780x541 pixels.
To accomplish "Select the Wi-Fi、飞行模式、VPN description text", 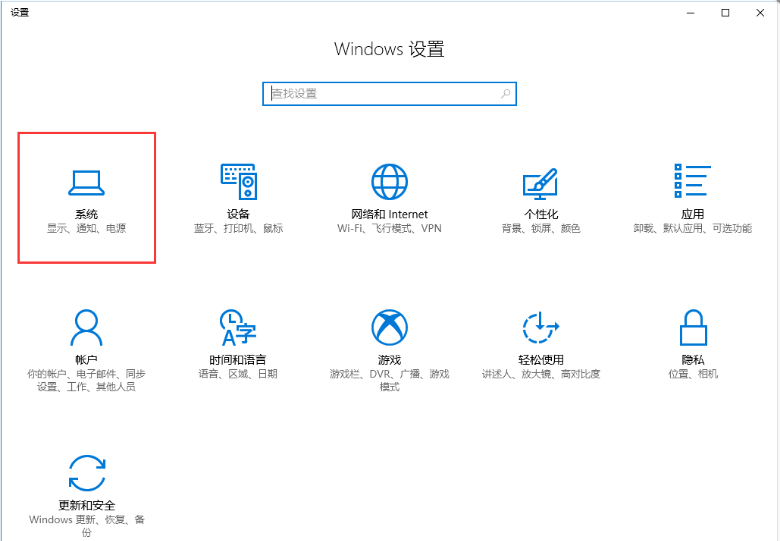I will [x=389, y=229].
